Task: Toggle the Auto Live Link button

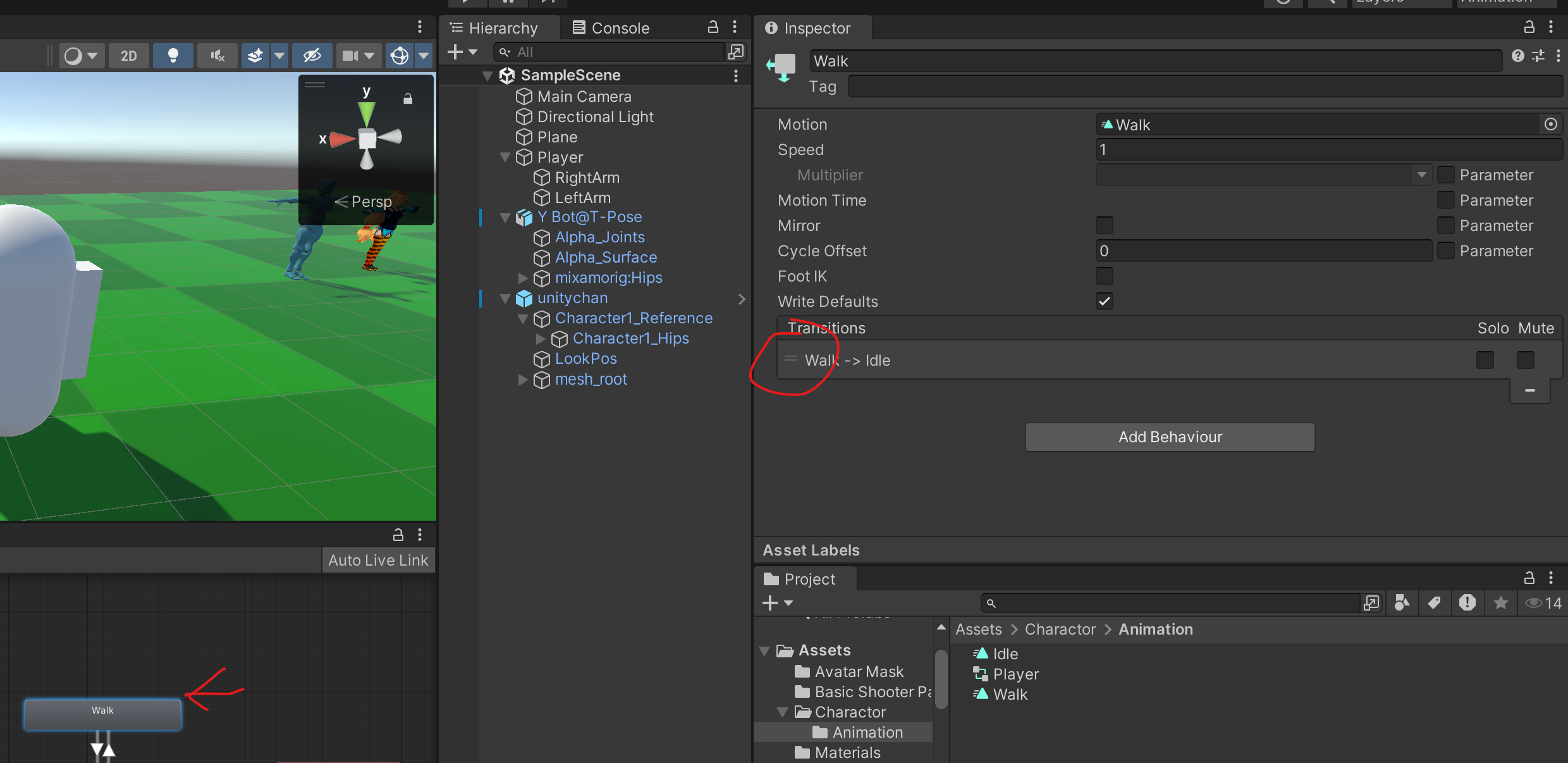Action: 378,560
